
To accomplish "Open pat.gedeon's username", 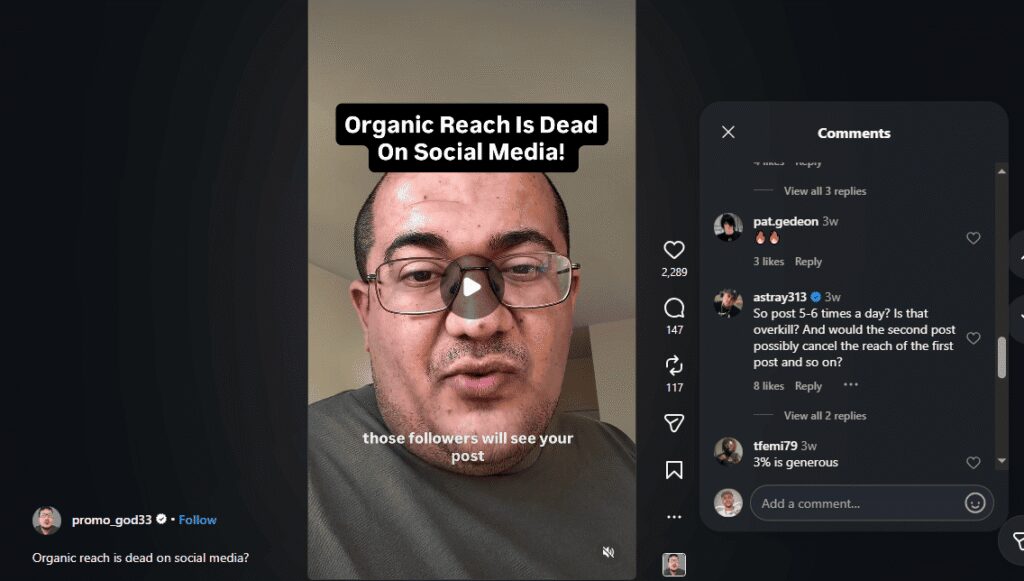I will tap(786, 221).
